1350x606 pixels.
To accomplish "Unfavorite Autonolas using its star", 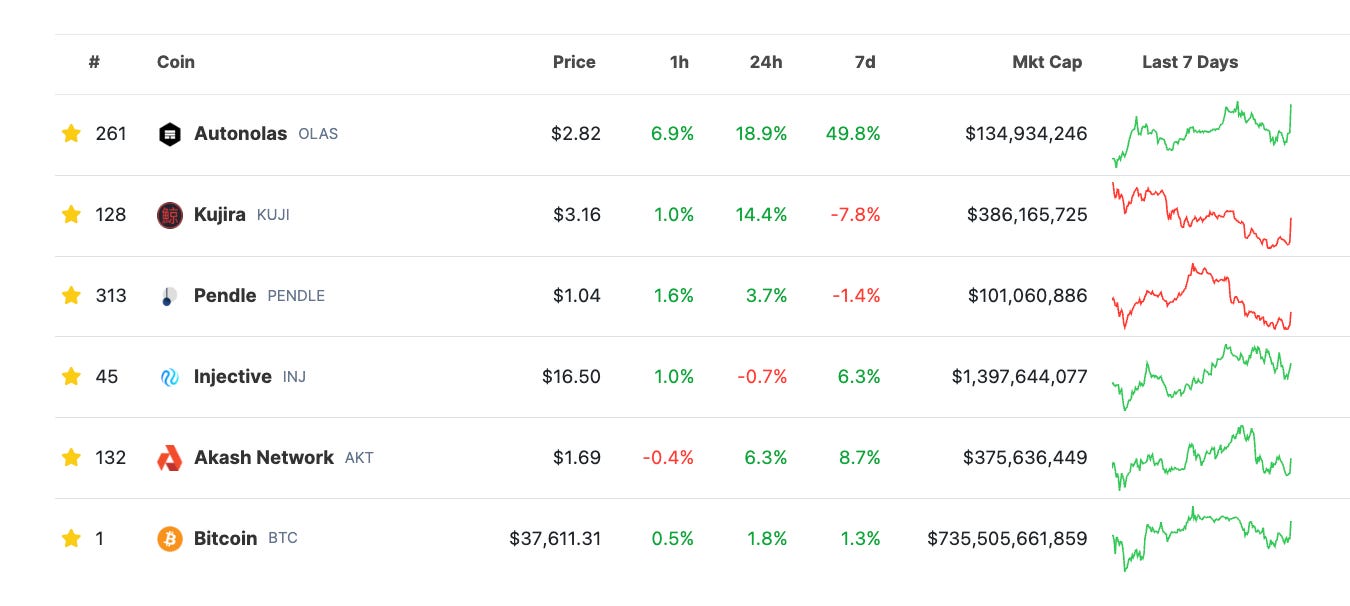I will tap(70, 133).
